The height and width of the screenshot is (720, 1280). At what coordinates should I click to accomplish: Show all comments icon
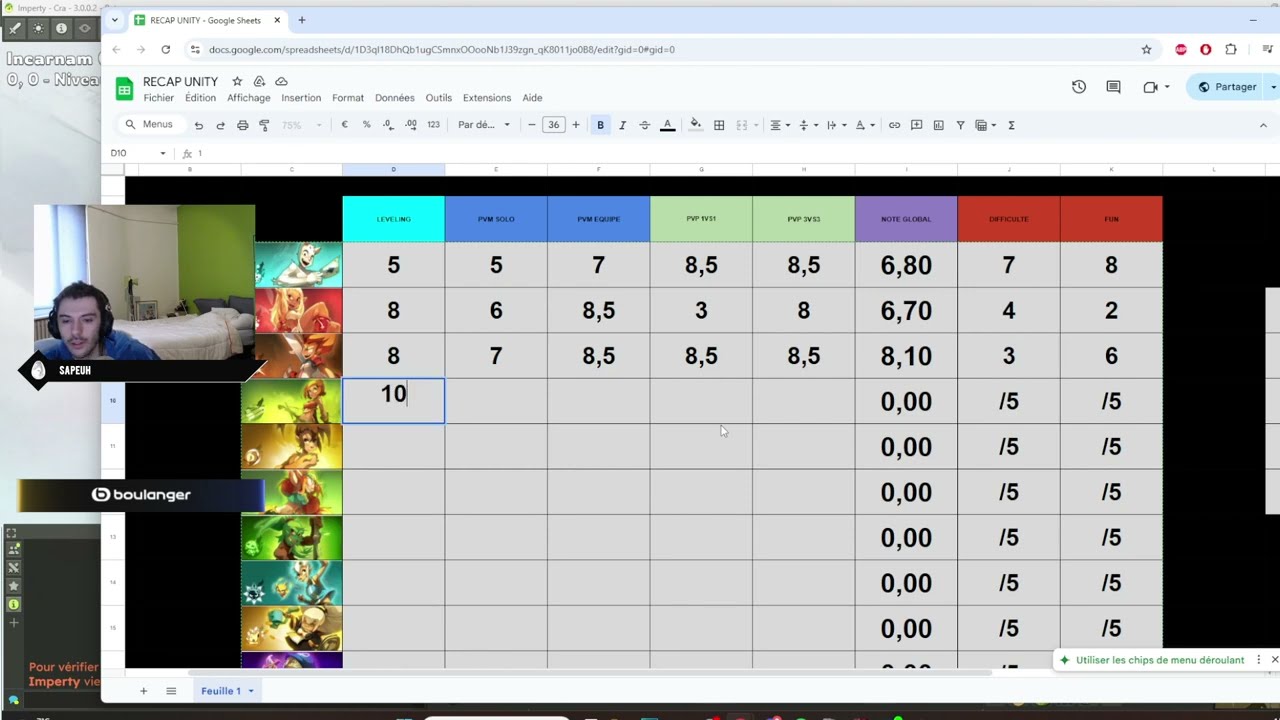[1113, 87]
